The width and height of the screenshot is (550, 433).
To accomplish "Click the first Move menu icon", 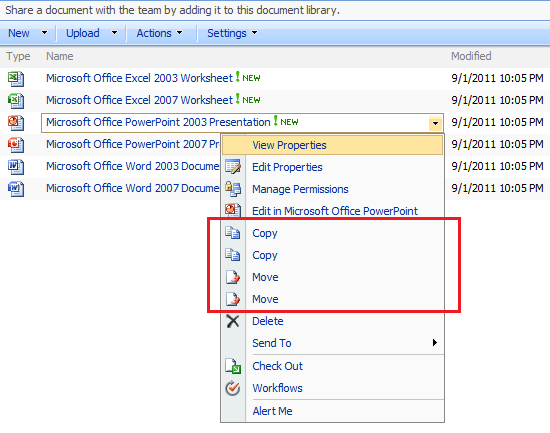I will click(233, 277).
